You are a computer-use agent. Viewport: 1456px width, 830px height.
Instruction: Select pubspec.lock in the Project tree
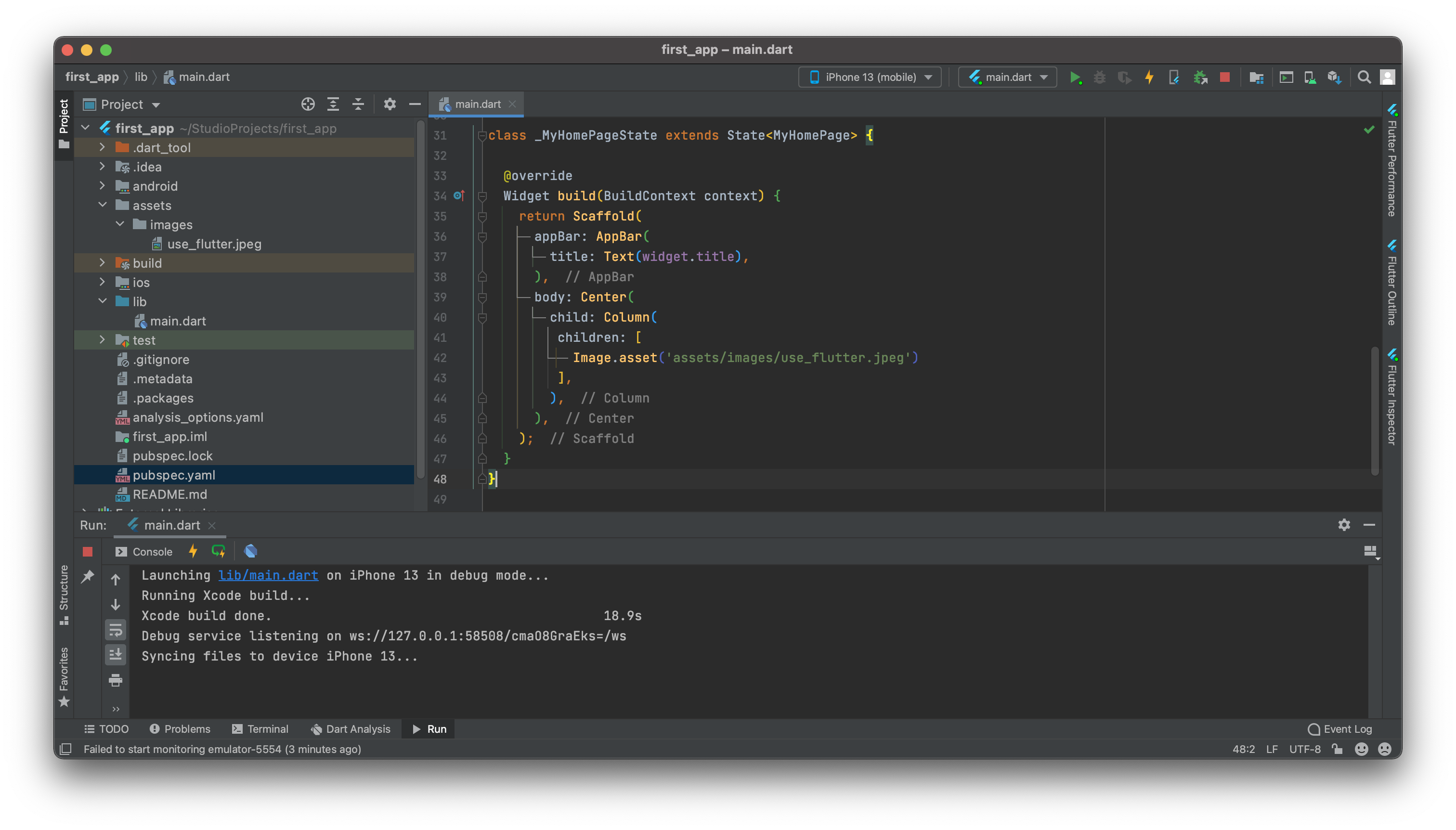(172, 455)
